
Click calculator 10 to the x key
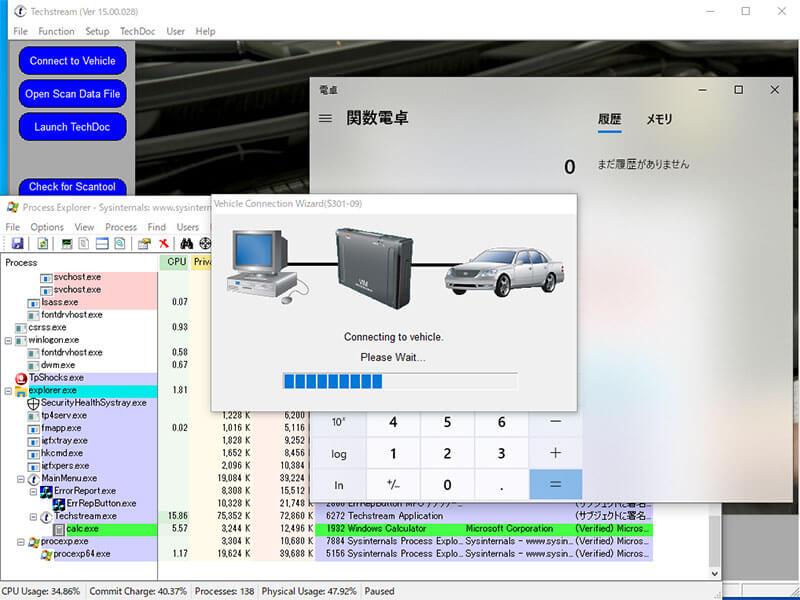click(339, 422)
